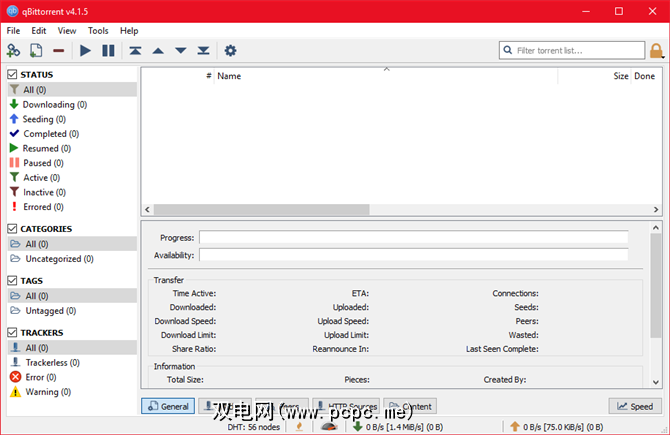
Task: Resume torrents with the play icon
Action: (x=85, y=50)
